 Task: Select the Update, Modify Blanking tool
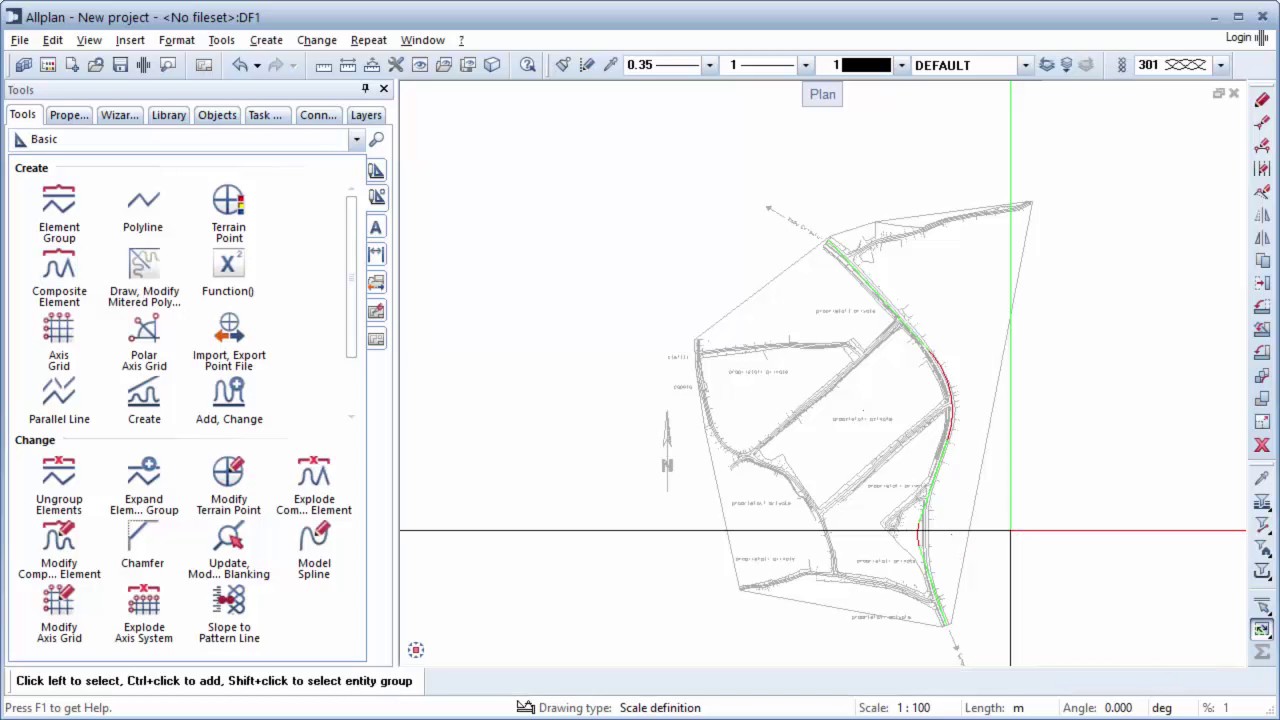click(x=228, y=550)
